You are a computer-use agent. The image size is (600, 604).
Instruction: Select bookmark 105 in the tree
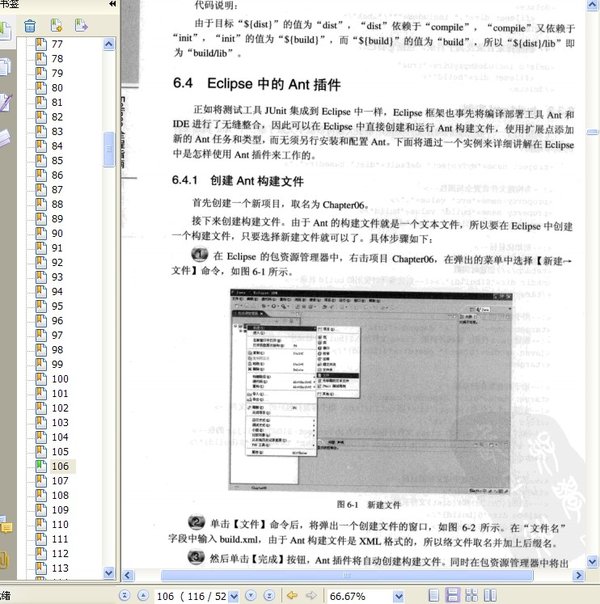pyautogui.click(x=60, y=452)
